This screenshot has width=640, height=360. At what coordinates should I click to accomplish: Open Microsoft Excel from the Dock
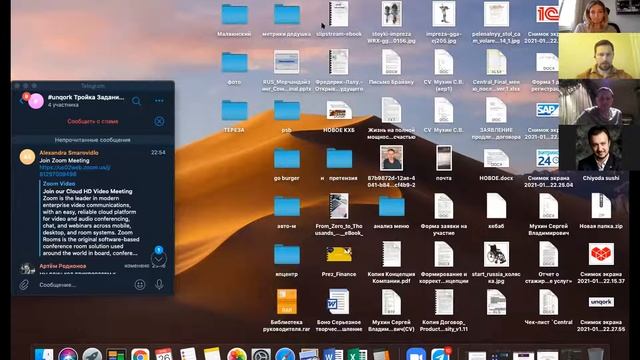tap(357, 355)
